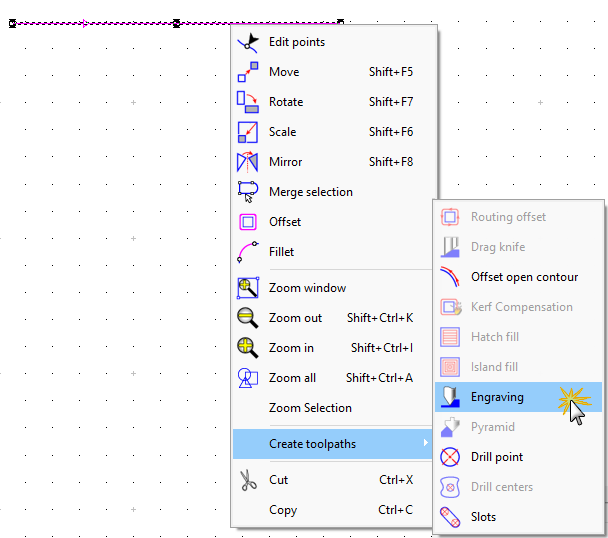
Task: Select the Fillet curve icon
Action: point(247,252)
